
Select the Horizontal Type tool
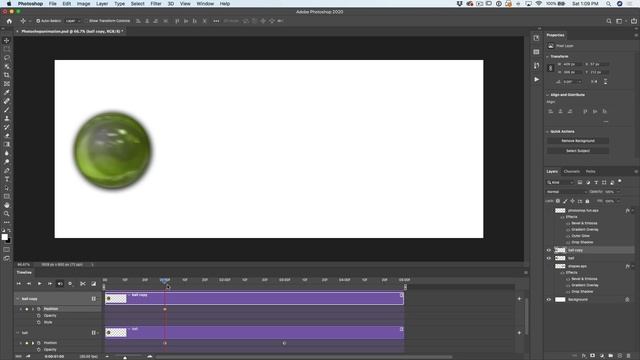(7, 179)
